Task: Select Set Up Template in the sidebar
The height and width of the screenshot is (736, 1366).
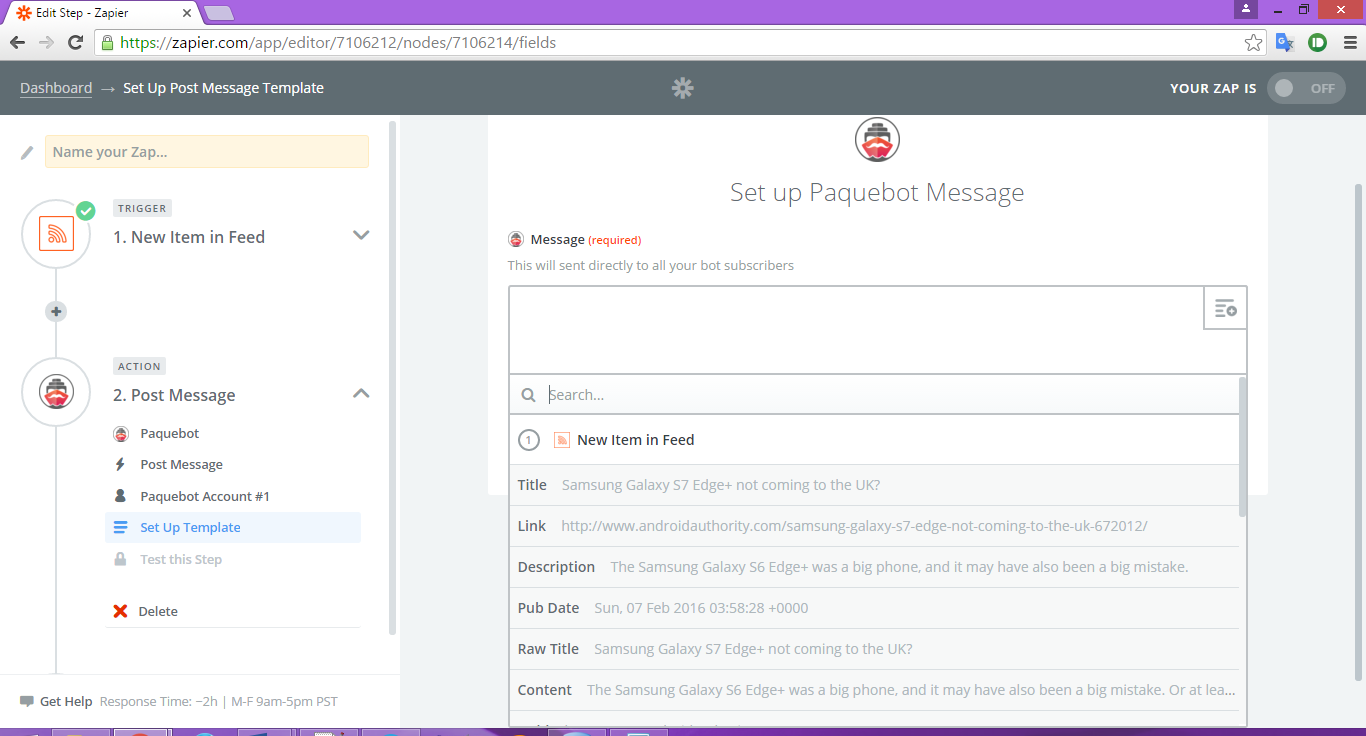Action: click(232, 527)
